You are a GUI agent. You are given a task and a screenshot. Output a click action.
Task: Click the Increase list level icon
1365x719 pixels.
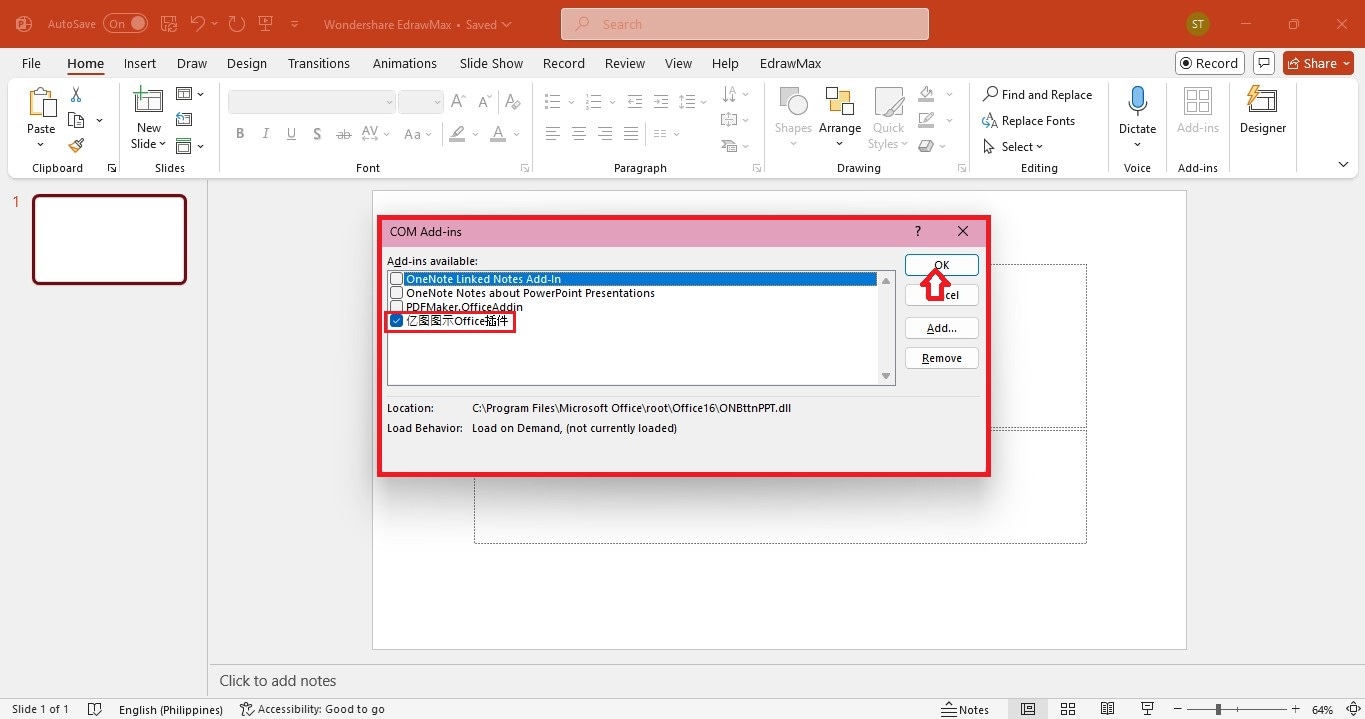point(660,102)
